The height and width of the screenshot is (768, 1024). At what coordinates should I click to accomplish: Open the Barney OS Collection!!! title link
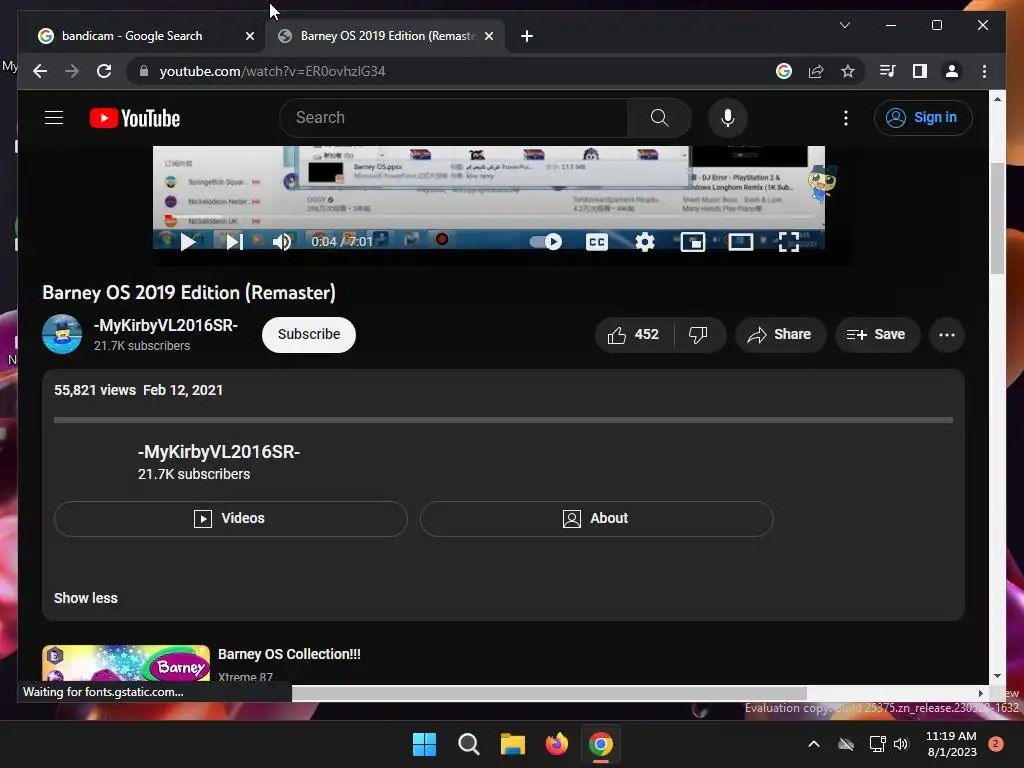point(289,654)
